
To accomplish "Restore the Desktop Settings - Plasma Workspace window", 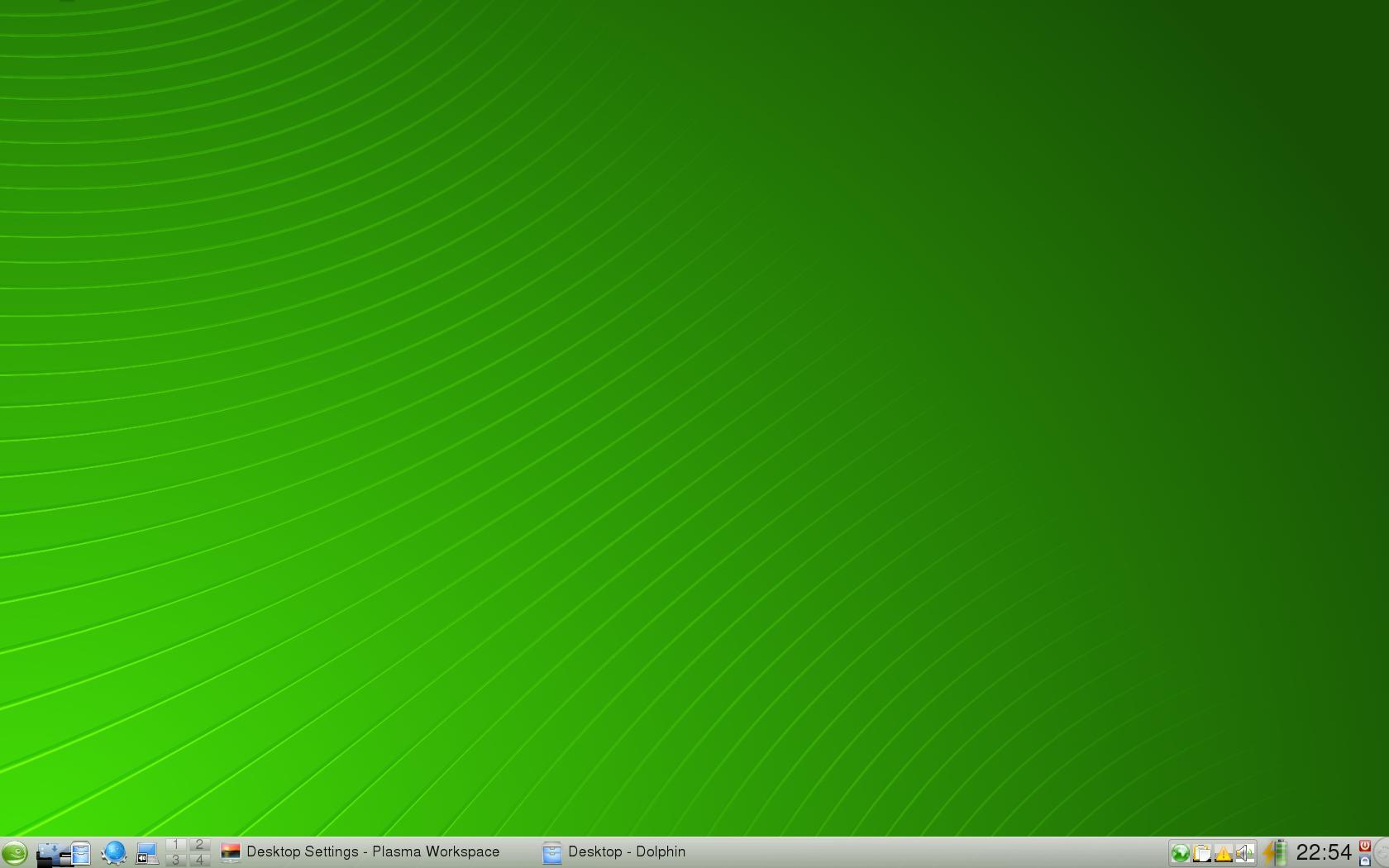I will pyautogui.click(x=375, y=852).
